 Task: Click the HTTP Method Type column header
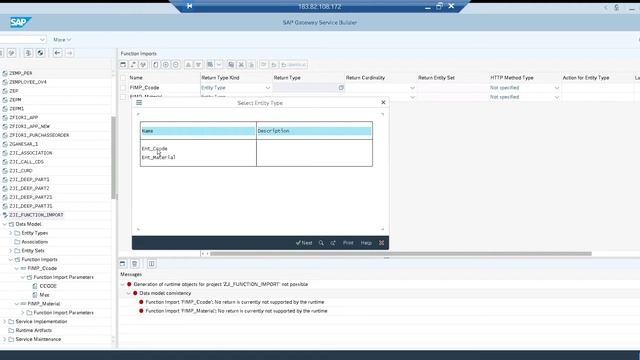[511, 78]
